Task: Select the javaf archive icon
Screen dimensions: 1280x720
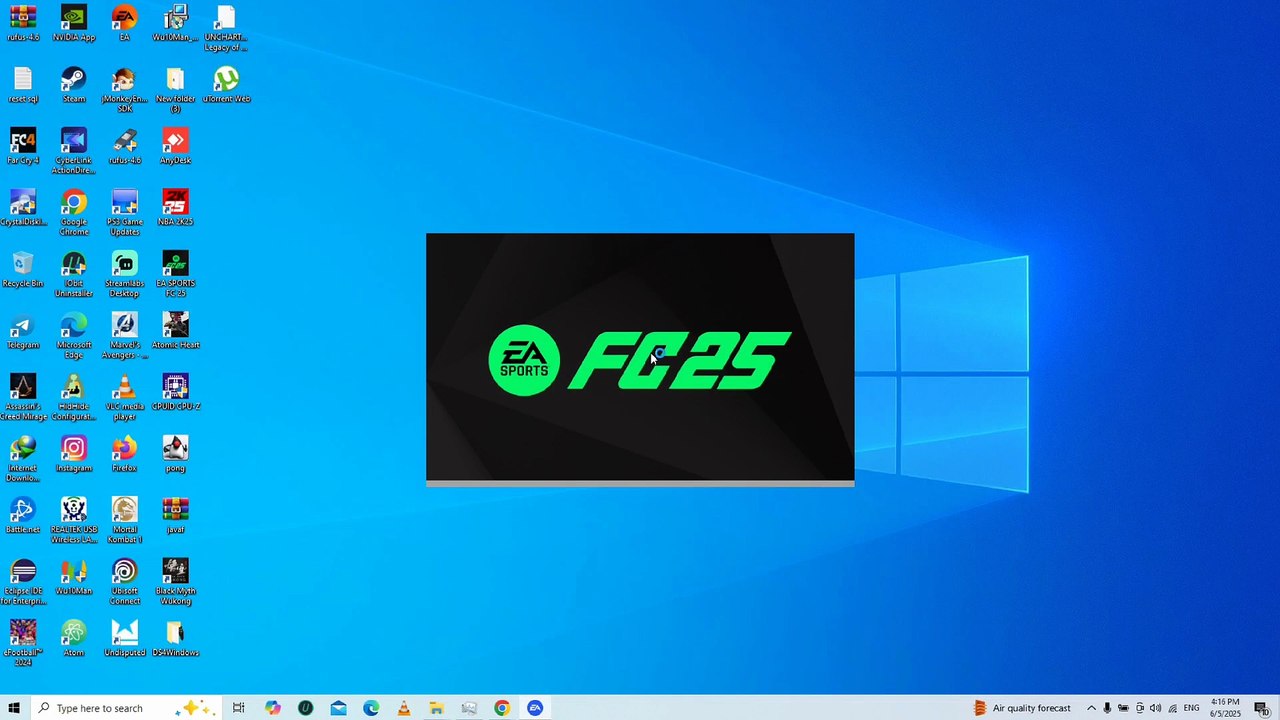Action: [x=175, y=516]
